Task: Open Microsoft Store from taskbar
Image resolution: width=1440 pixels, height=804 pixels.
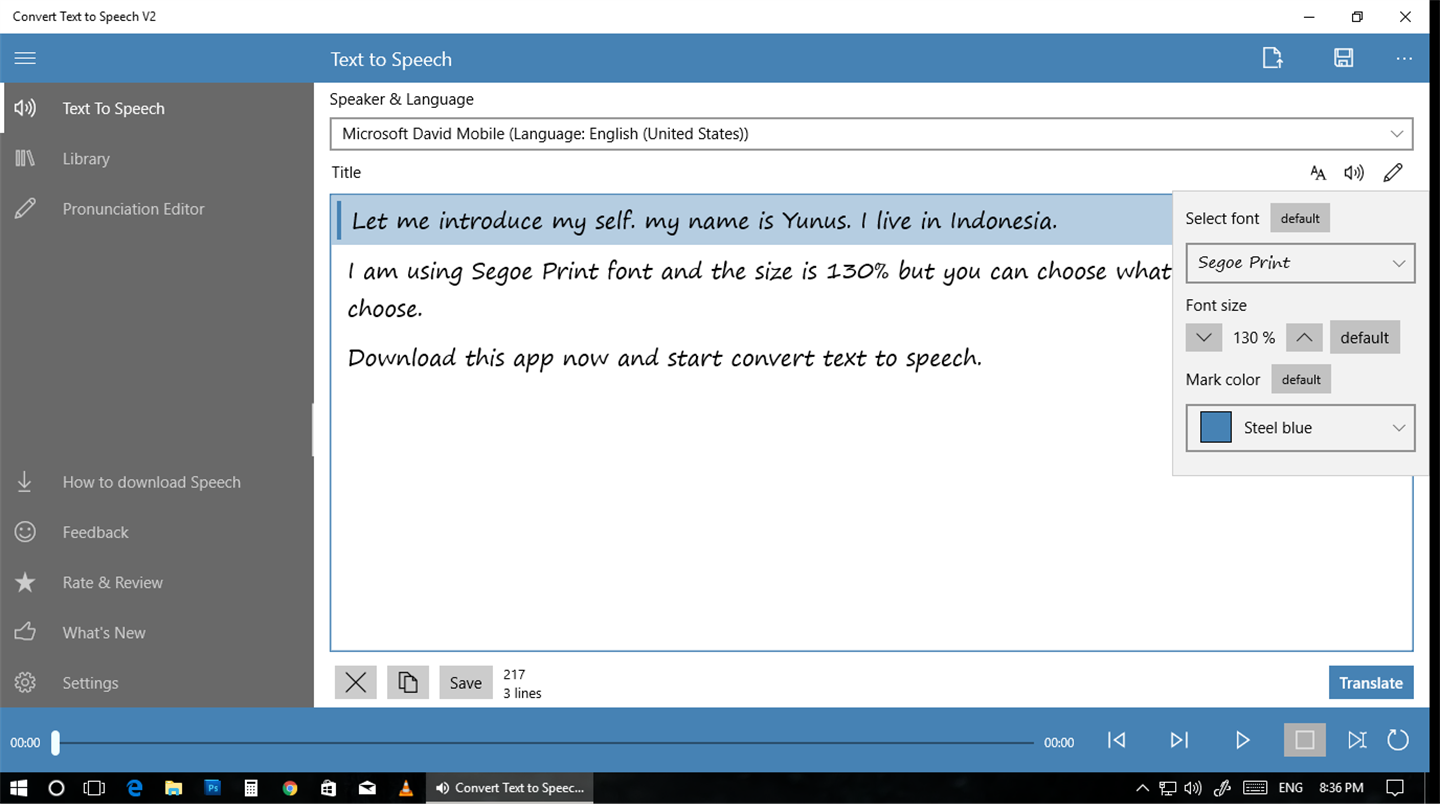Action: click(328, 788)
